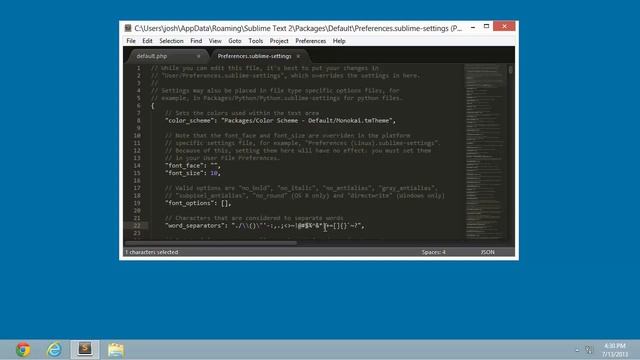Open the Tools menu
Viewport: 640px width, 360px height.
point(256,41)
